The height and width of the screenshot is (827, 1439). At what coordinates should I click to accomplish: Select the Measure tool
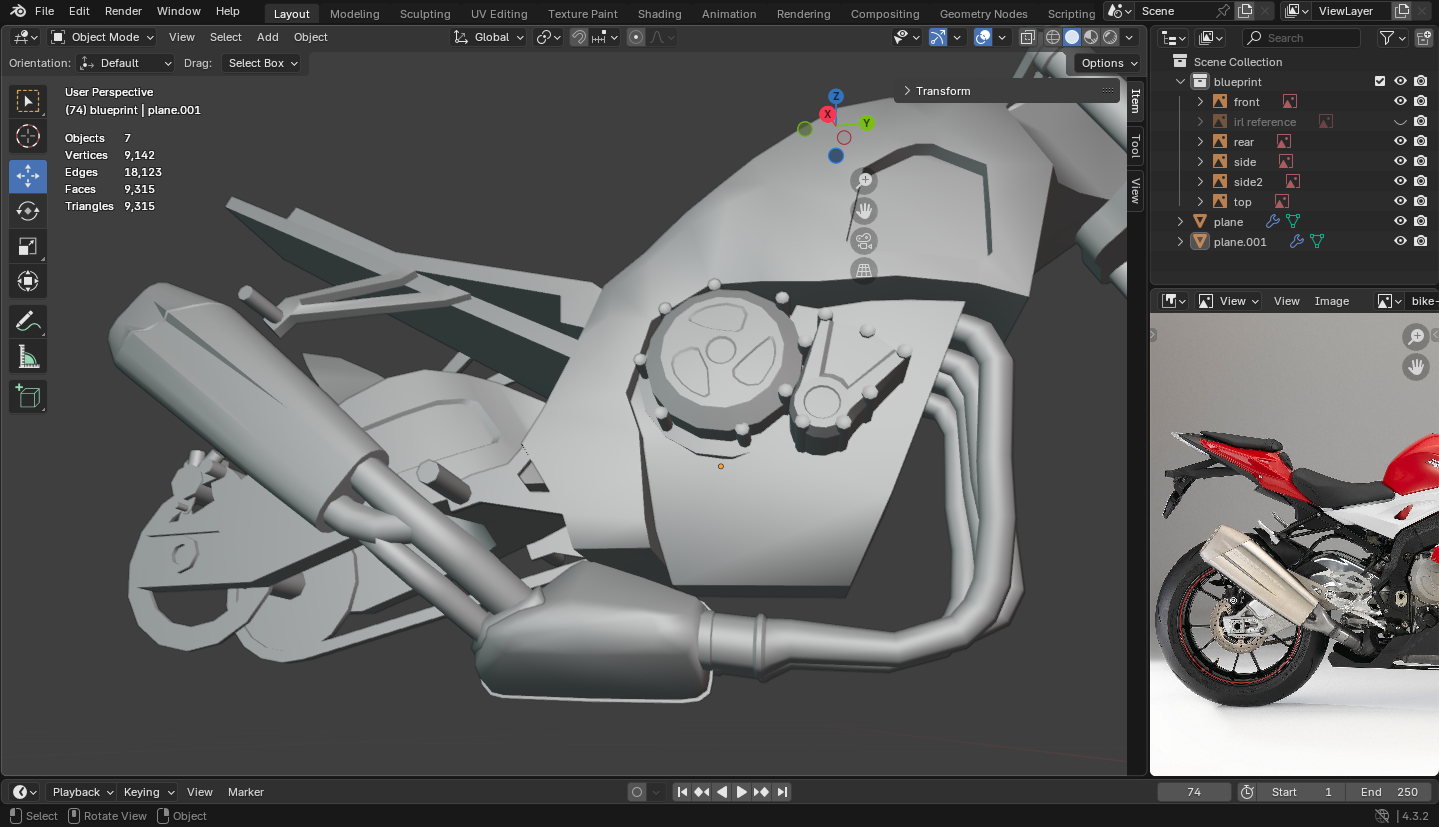28,357
